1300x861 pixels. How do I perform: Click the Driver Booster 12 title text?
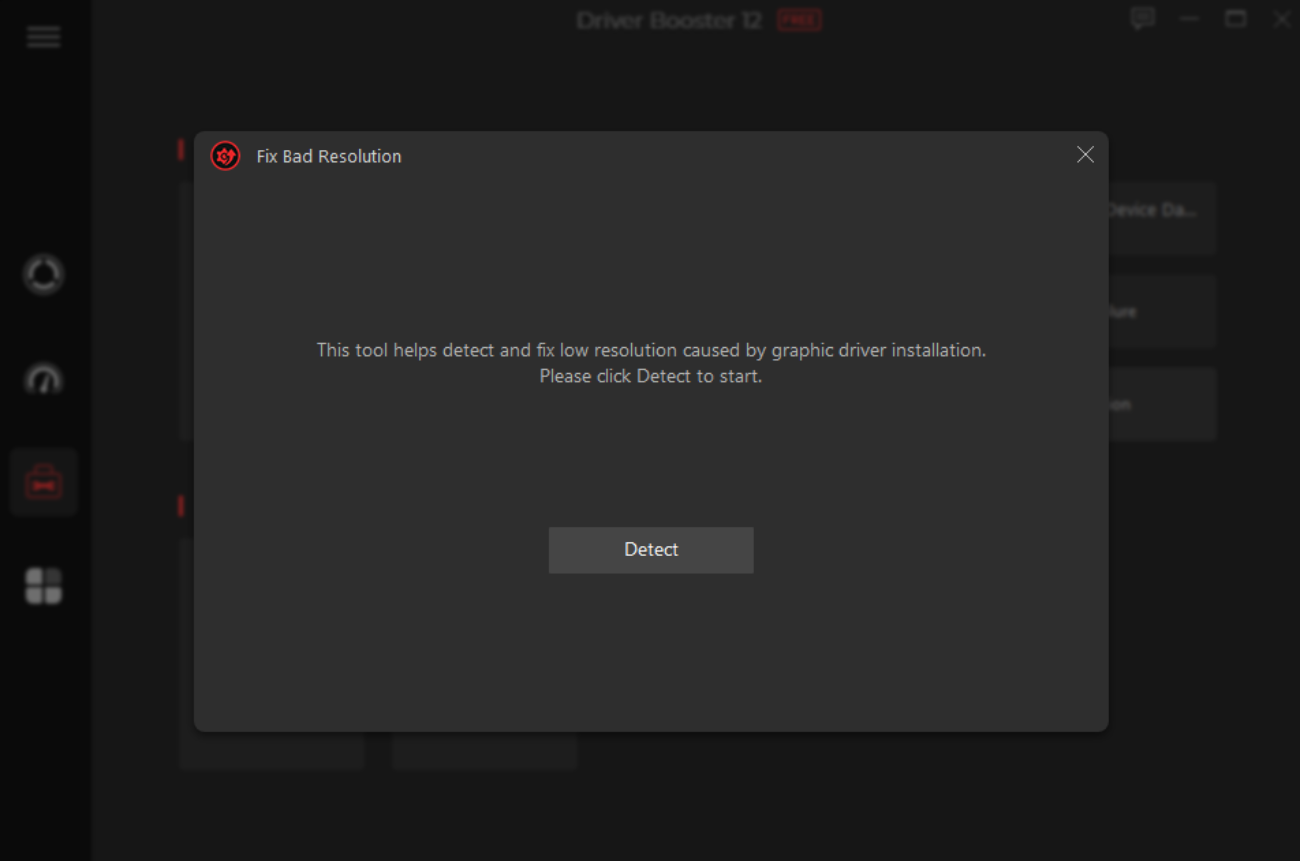[668, 20]
